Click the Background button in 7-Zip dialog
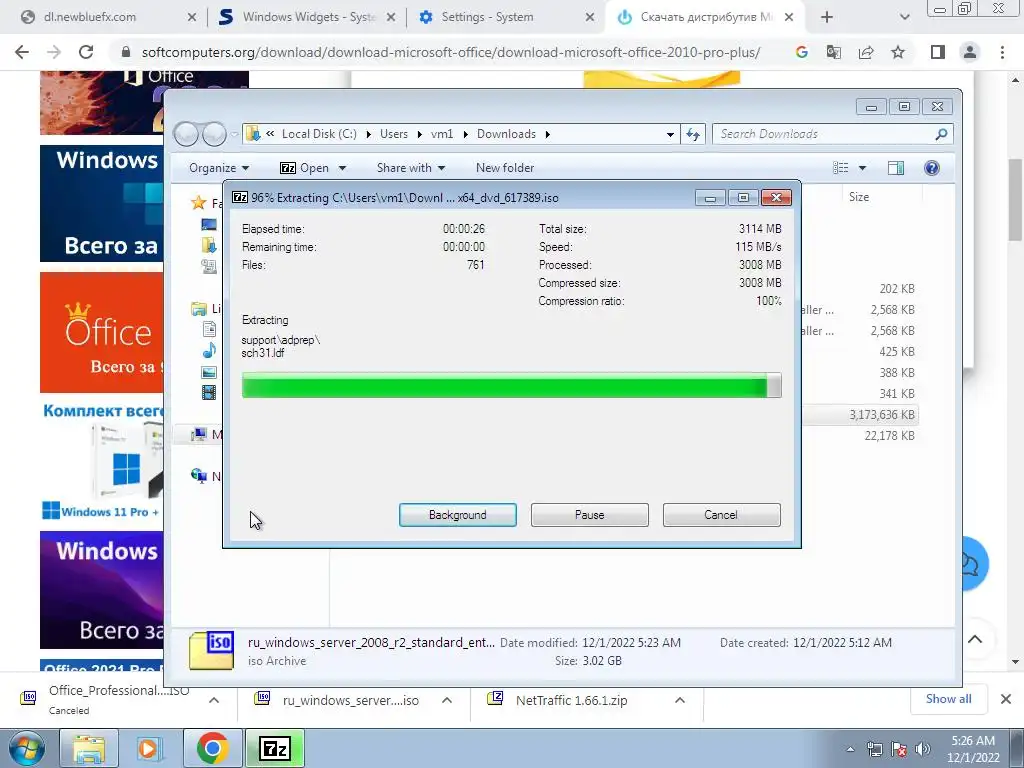Viewport: 1024px width, 768px height. click(x=457, y=515)
